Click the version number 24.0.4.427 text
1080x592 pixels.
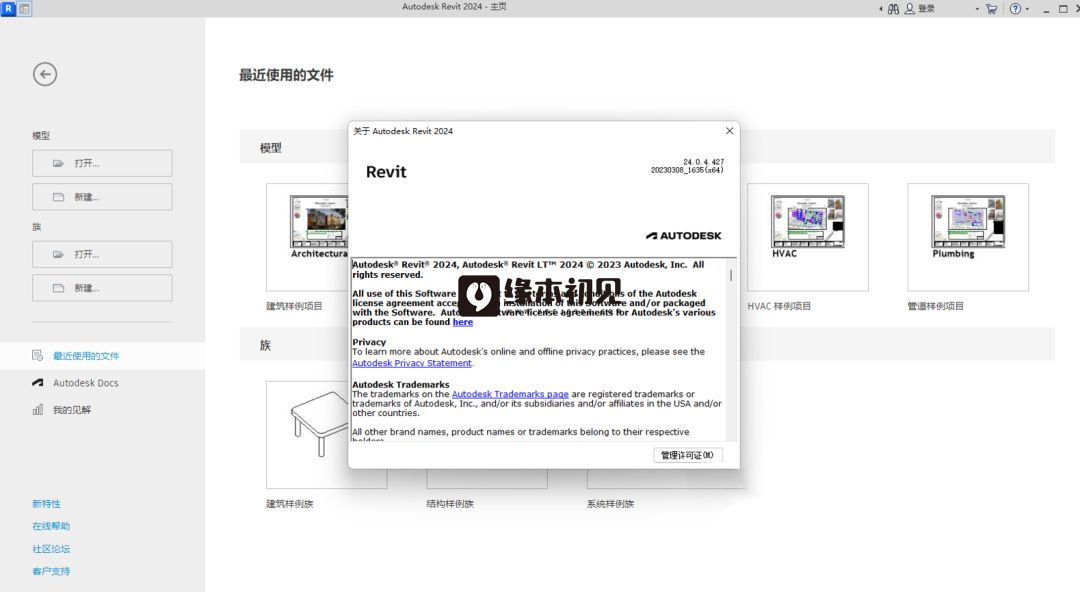(703, 162)
